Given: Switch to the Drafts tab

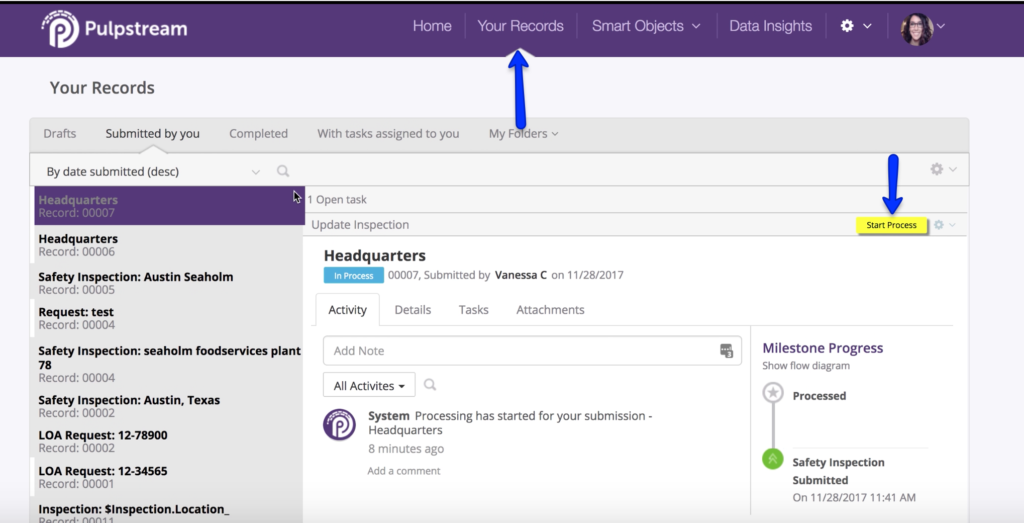Looking at the screenshot, I should coord(59,133).
